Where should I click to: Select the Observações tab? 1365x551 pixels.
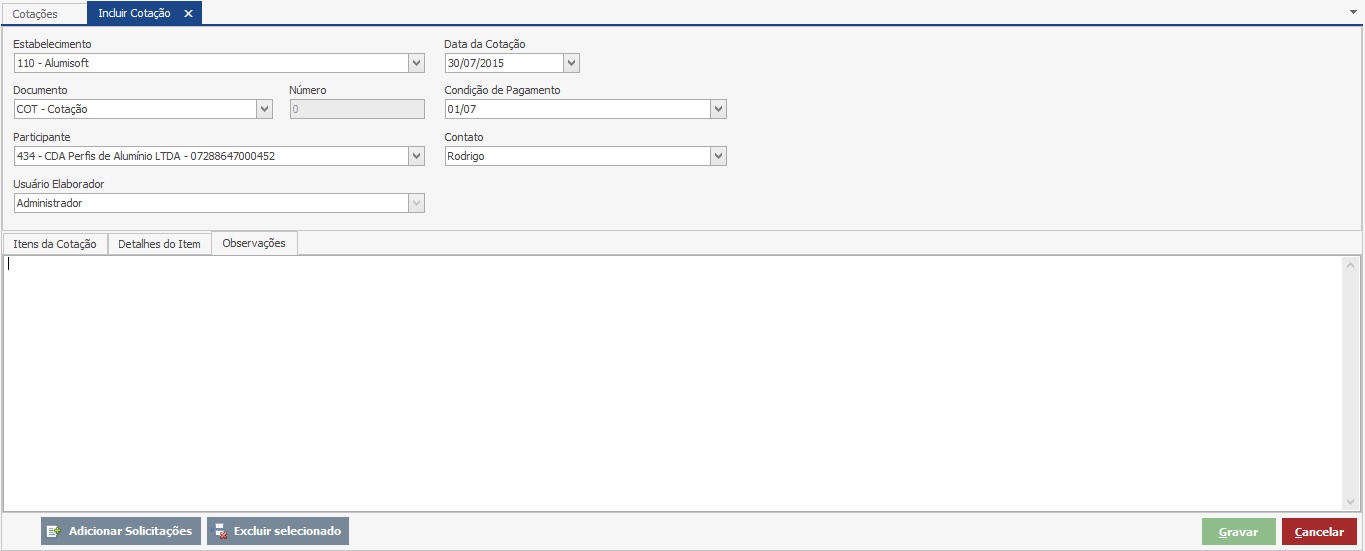[x=254, y=243]
